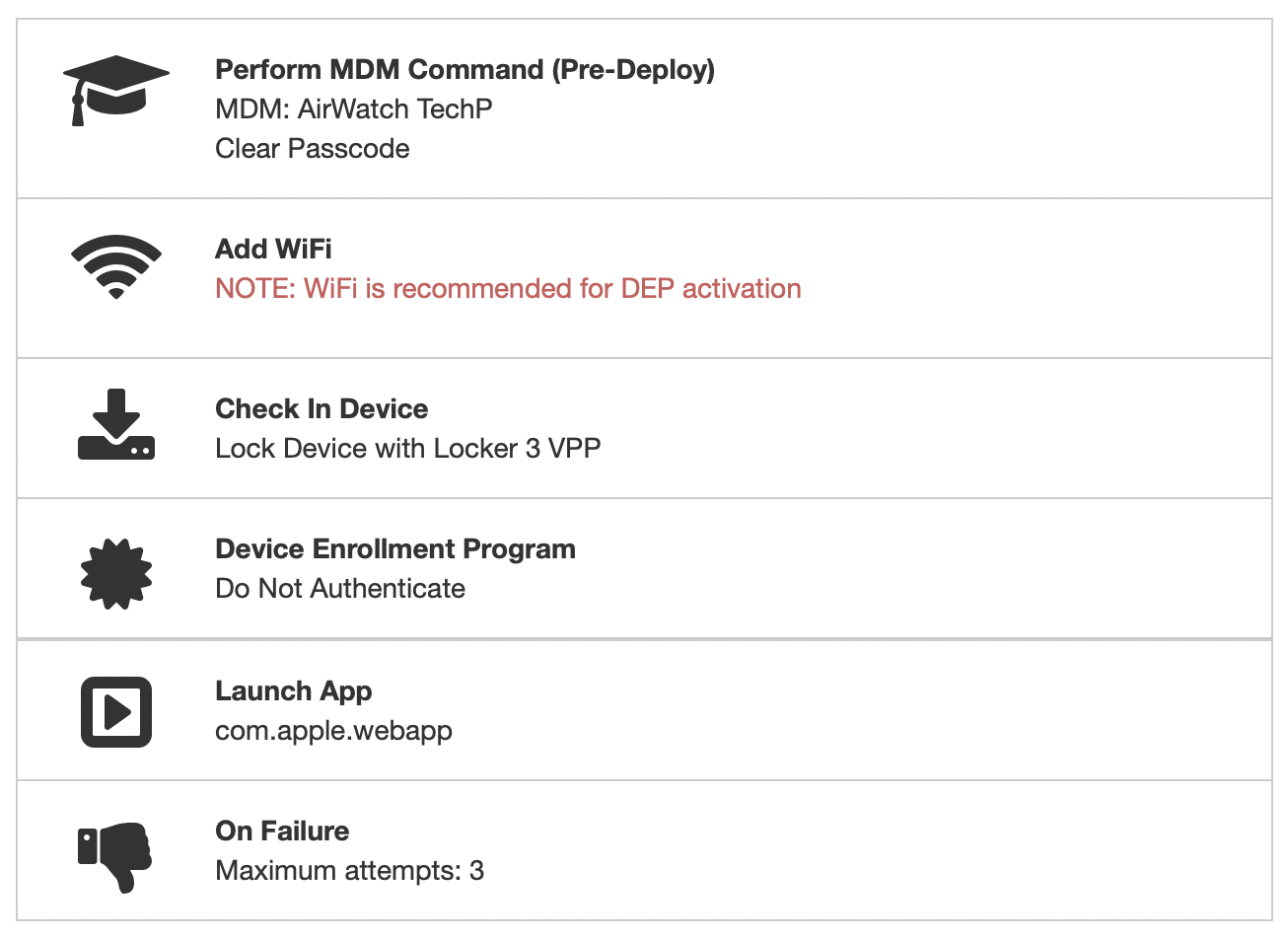Click the Device Enrollment Program badge icon

[116, 574]
